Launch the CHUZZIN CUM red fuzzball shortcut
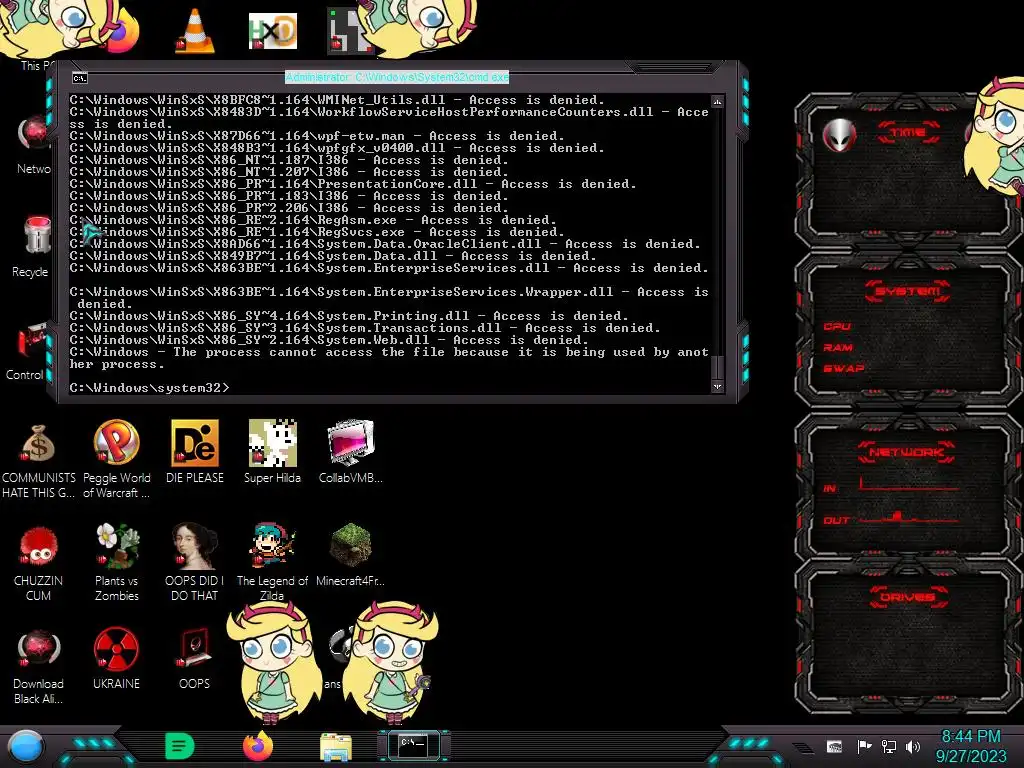 click(x=39, y=563)
